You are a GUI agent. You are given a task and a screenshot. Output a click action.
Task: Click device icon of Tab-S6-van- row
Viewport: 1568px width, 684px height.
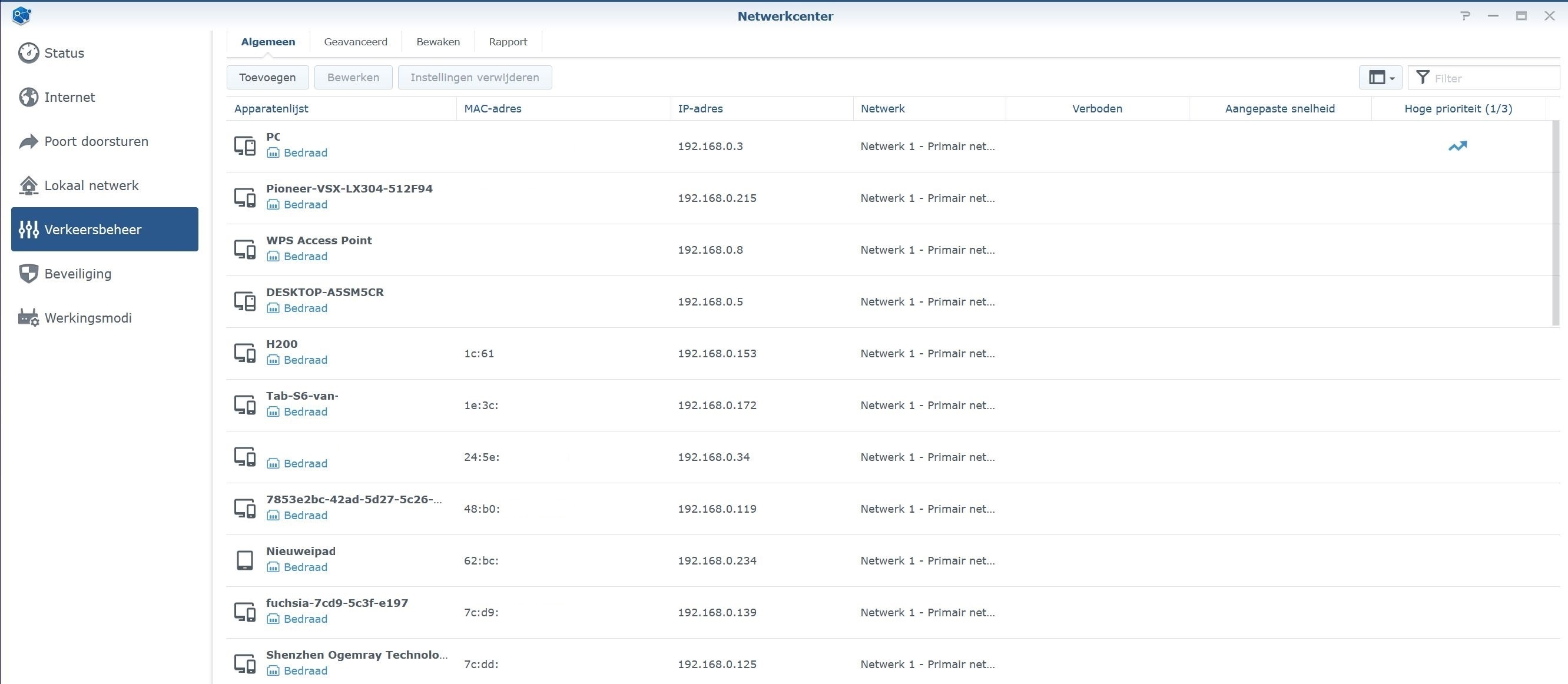(245, 404)
